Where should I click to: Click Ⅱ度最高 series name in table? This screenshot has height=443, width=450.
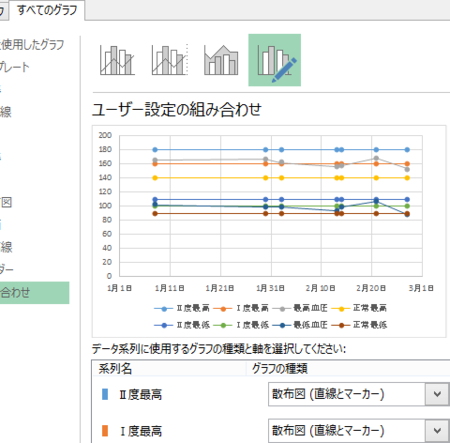point(140,395)
